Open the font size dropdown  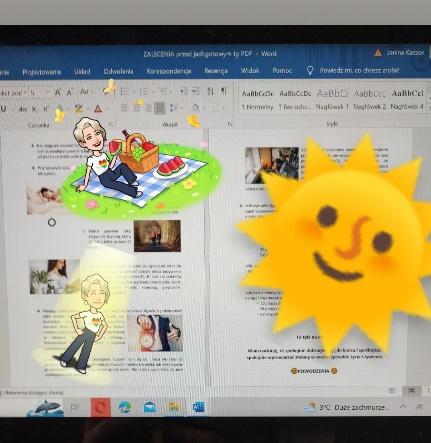(x=47, y=93)
